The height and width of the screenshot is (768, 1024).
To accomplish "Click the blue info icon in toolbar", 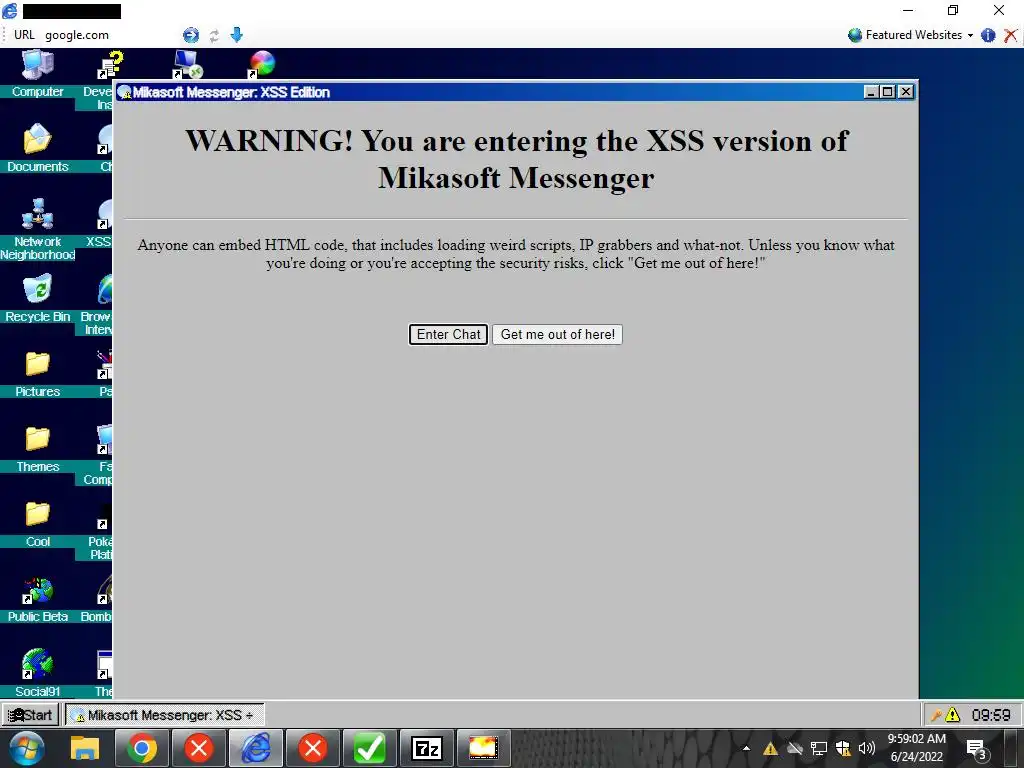I will 988,35.
